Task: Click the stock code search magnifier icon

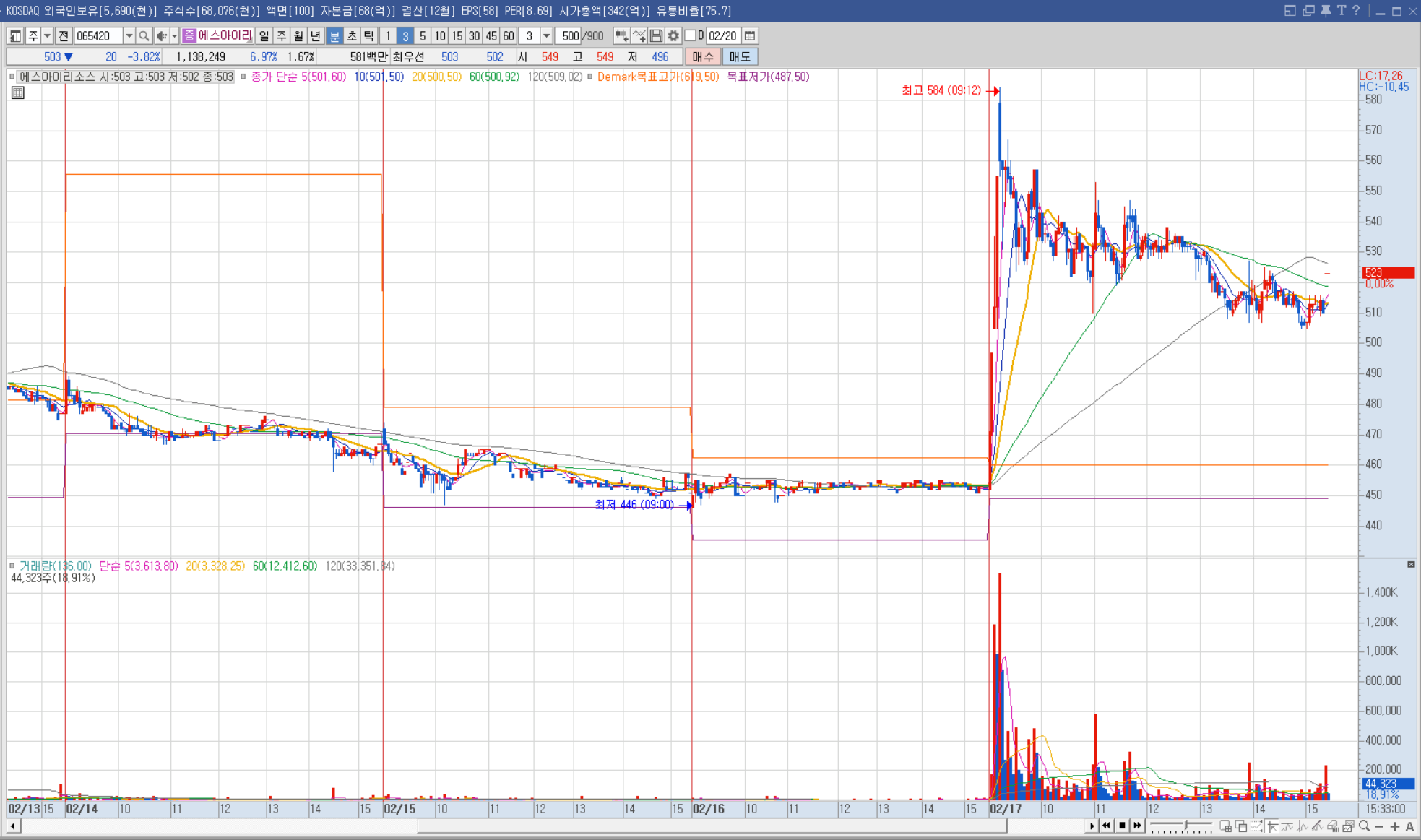Action: click(x=144, y=36)
